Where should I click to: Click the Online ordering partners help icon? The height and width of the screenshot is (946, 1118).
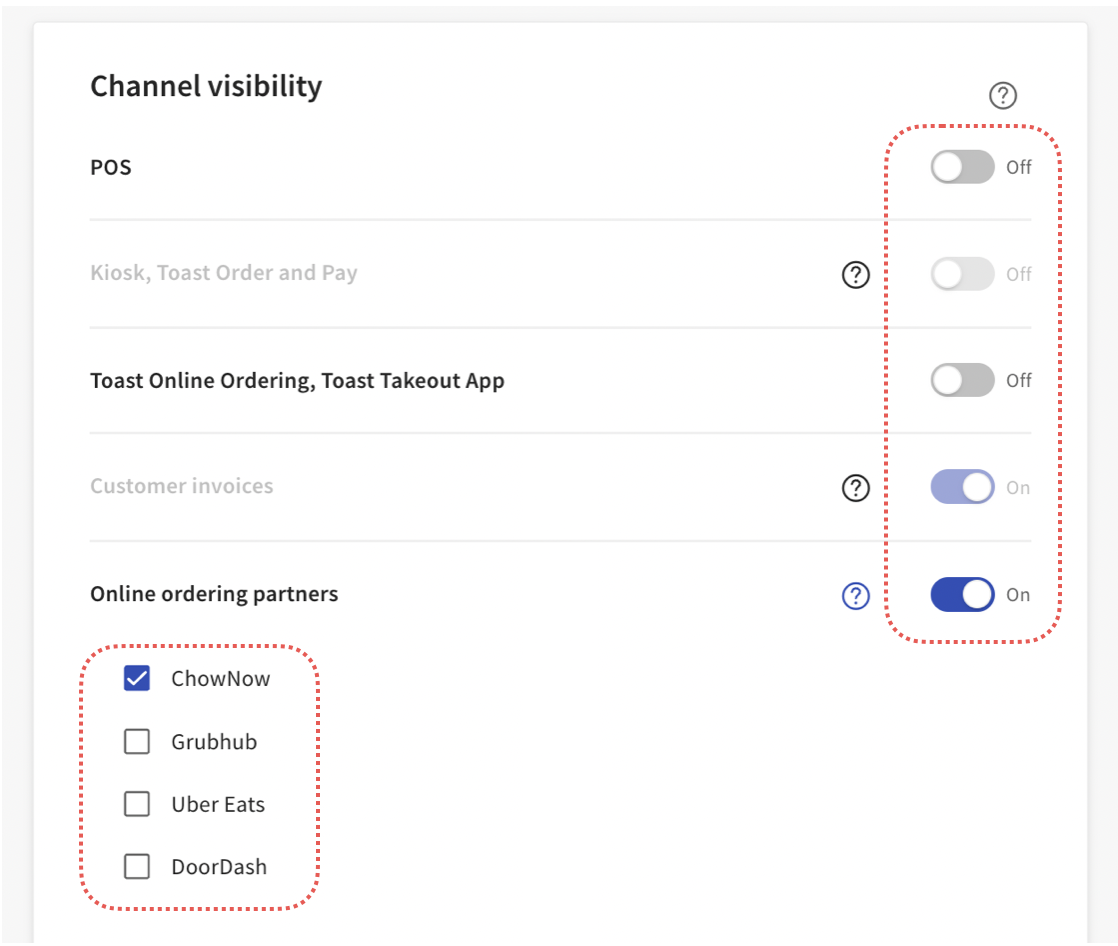(x=855, y=595)
